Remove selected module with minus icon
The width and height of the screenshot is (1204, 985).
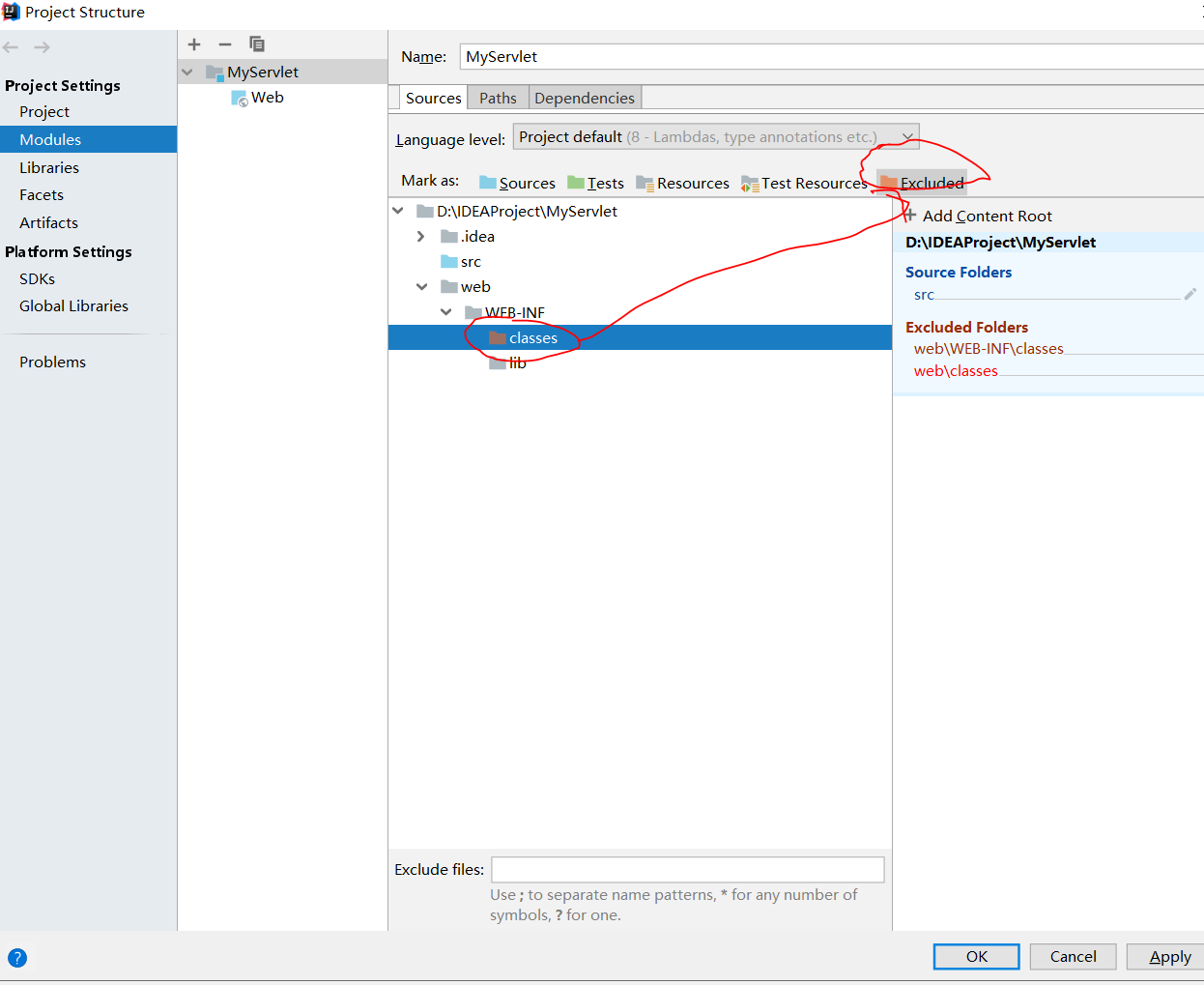(225, 44)
